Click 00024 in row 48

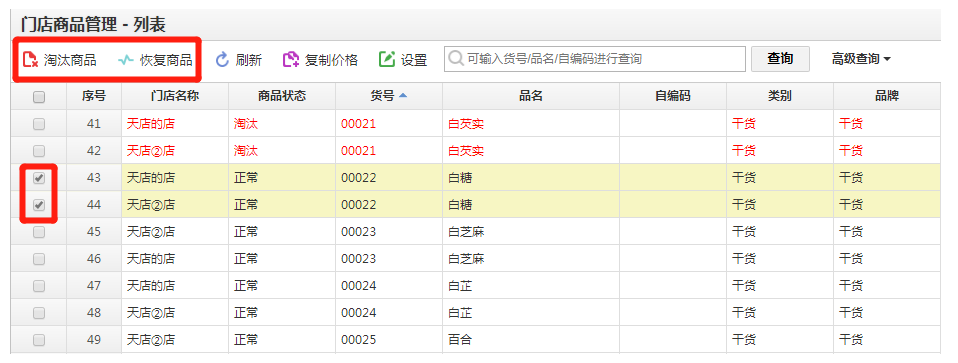click(x=359, y=313)
